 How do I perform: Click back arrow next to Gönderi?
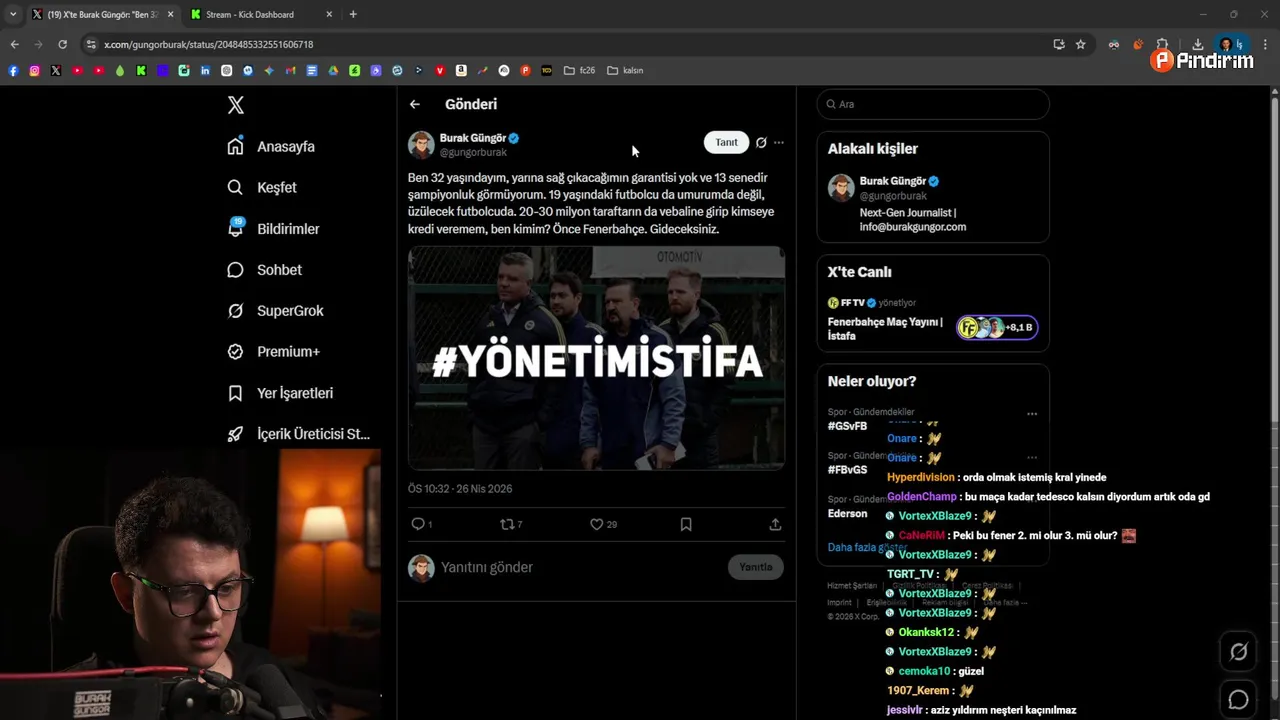[x=415, y=104]
